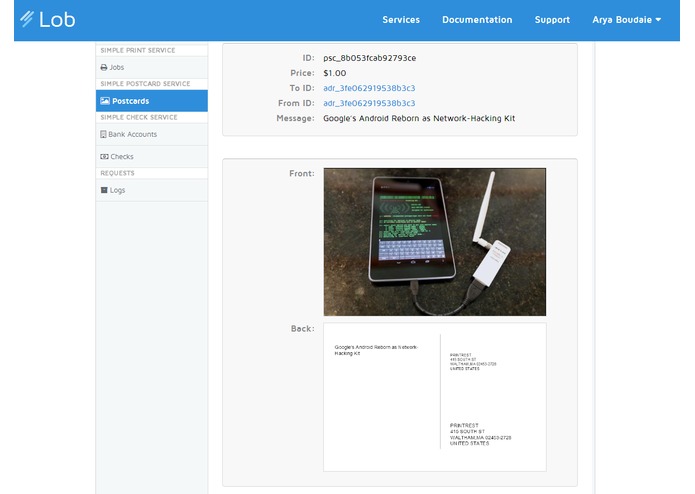
Task: Go to Documentation in top navigation
Action: pos(477,20)
